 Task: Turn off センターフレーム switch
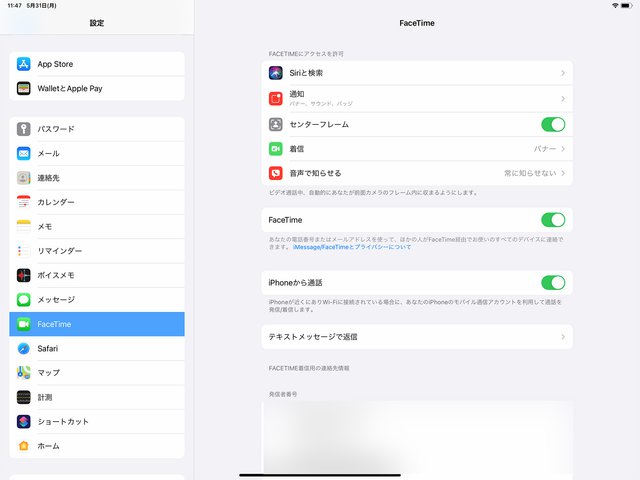(553, 124)
